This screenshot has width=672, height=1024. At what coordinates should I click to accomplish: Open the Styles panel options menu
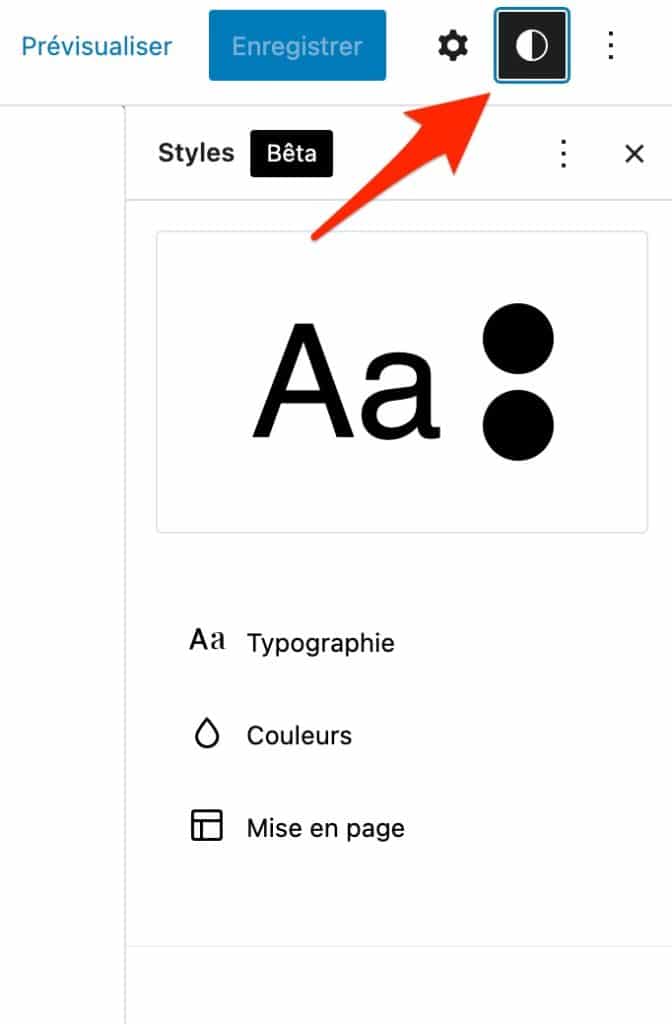tap(564, 154)
